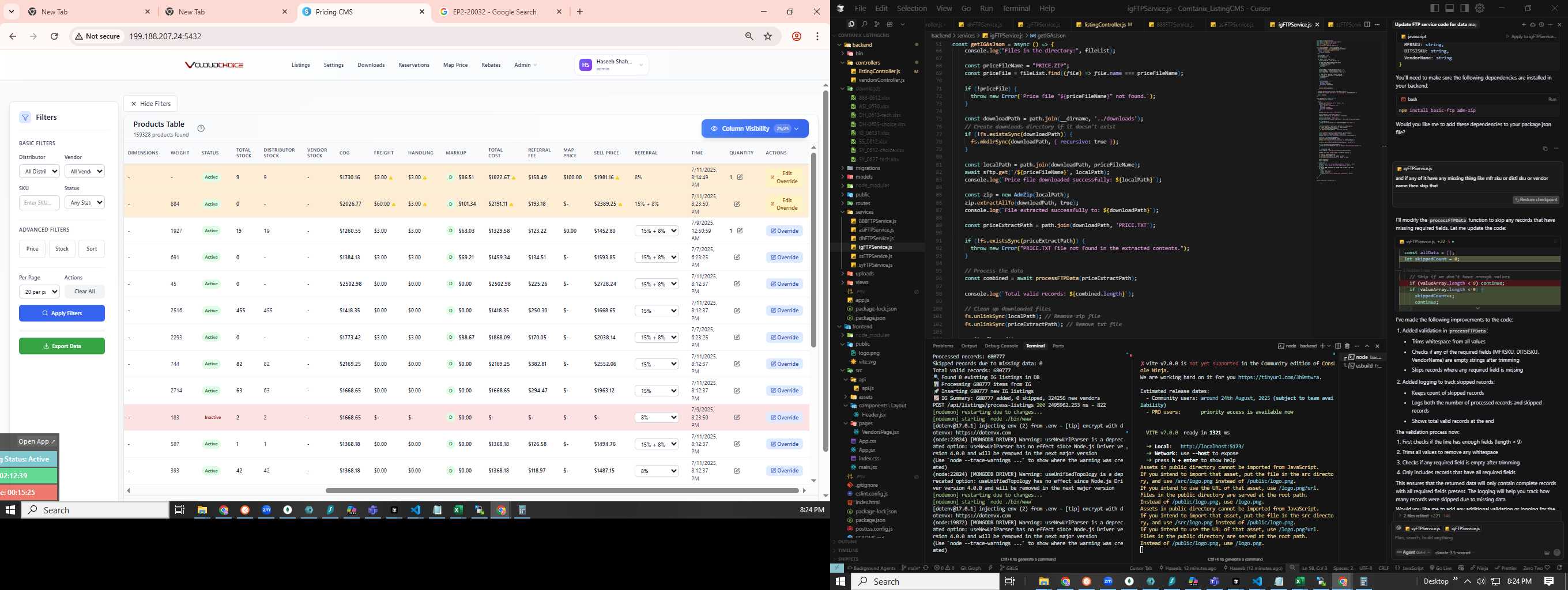The width and height of the screenshot is (1568, 590).
Task: Start new chat in Cursor AI pane
Action: [x=1524, y=25]
